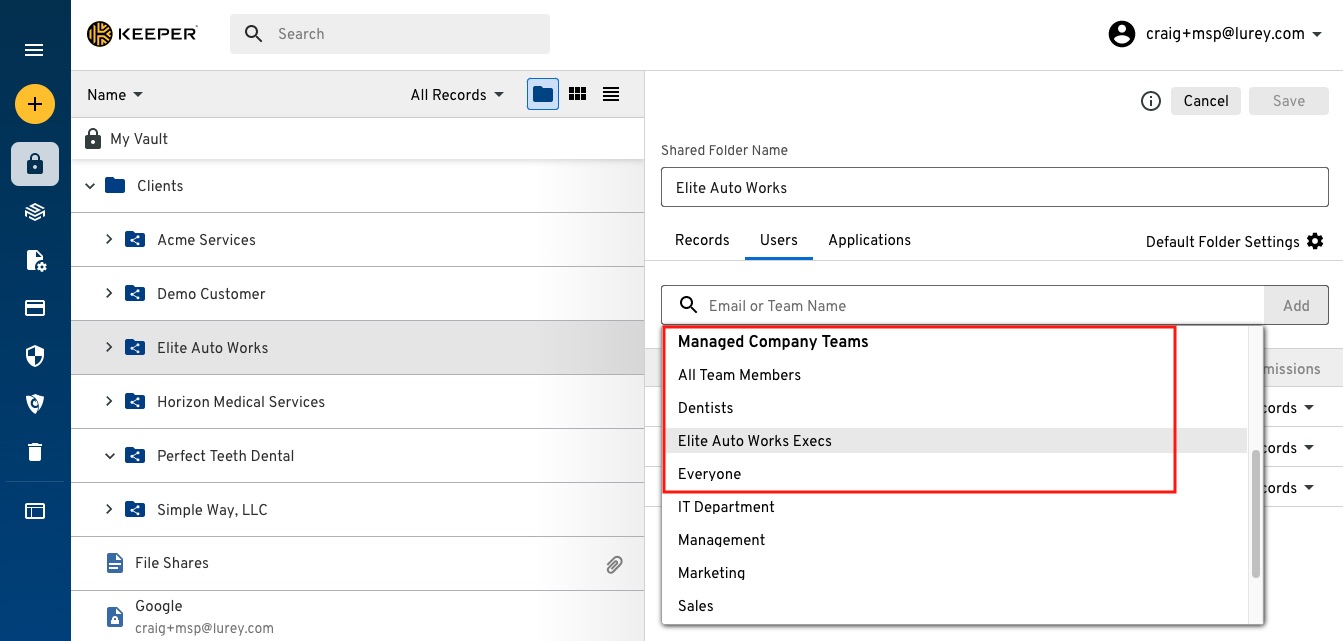Select Marketing team from the list

click(x=955, y=573)
